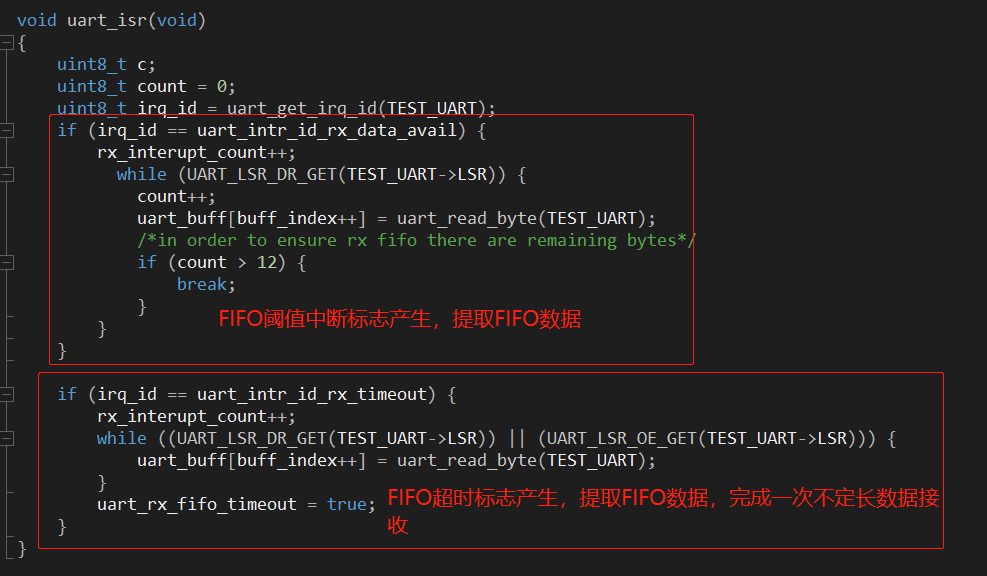Click the uart_intr_id_rx_data_avail identifier
987x576 pixels.
pos(327,130)
